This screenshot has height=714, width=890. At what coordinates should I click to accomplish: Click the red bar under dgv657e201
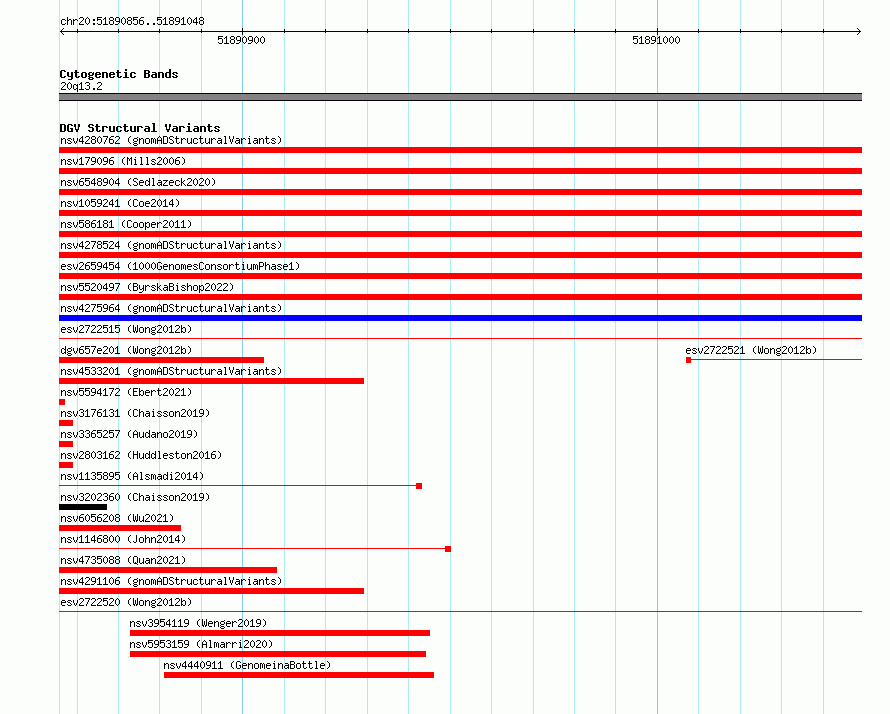pyautogui.click(x=162, y=360)
